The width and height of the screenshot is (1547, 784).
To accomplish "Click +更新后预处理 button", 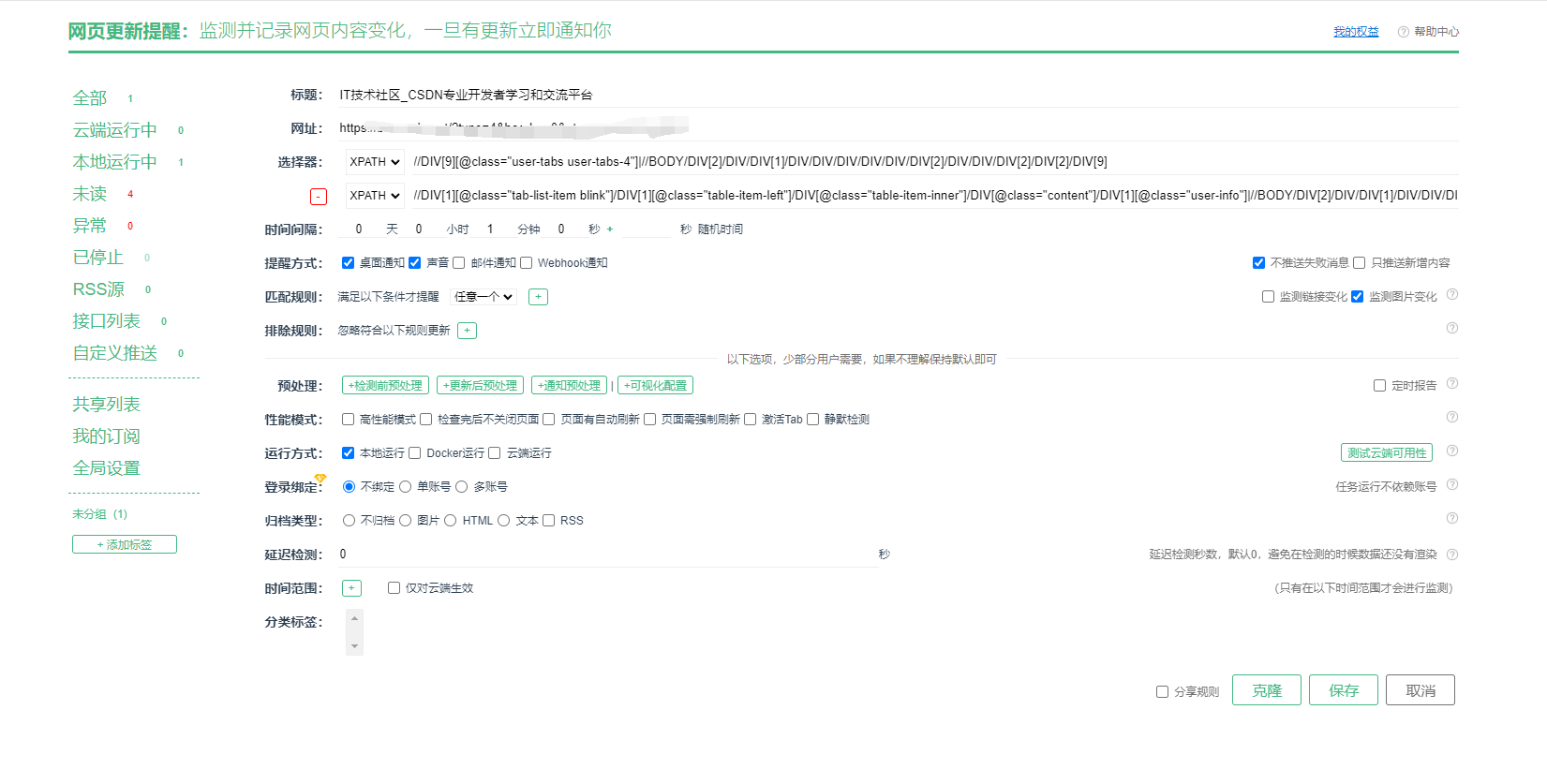I will point(480,386).
